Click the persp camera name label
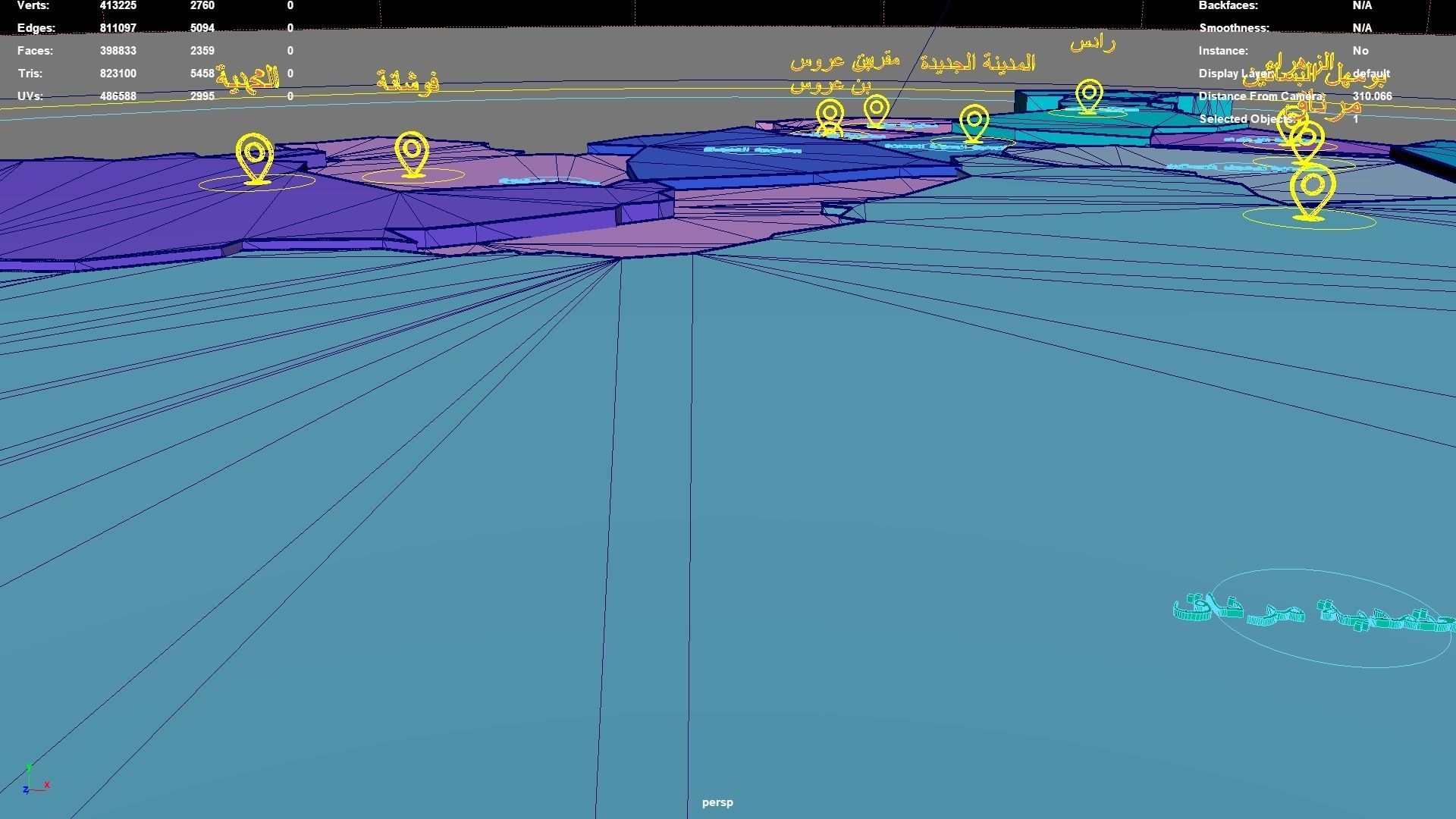This screenshot has width=1456, height=819. [717, 802]
